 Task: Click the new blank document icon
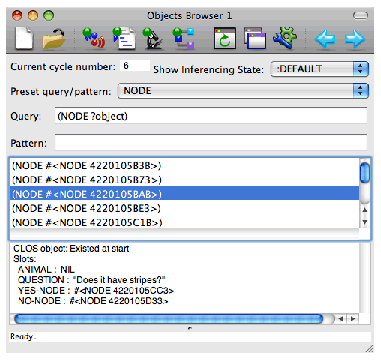click(x=24, y=39)
